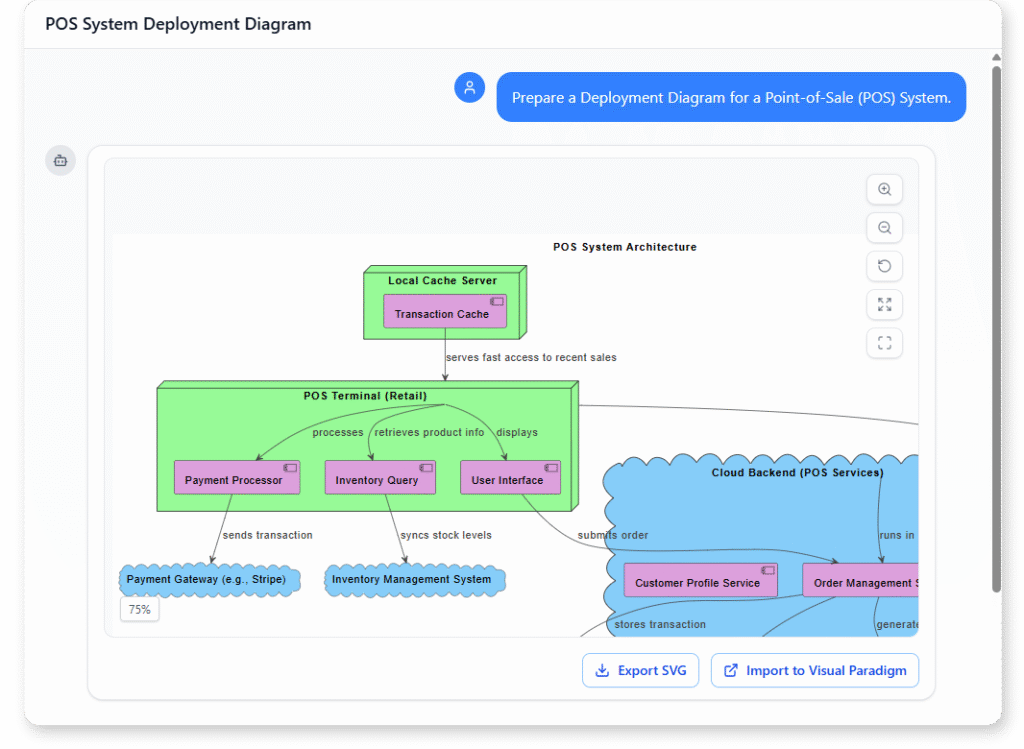The image size is (1024, 749).
Task: Enter fullscreen with the frame-corners icon
Action: (x=884, y=343)
